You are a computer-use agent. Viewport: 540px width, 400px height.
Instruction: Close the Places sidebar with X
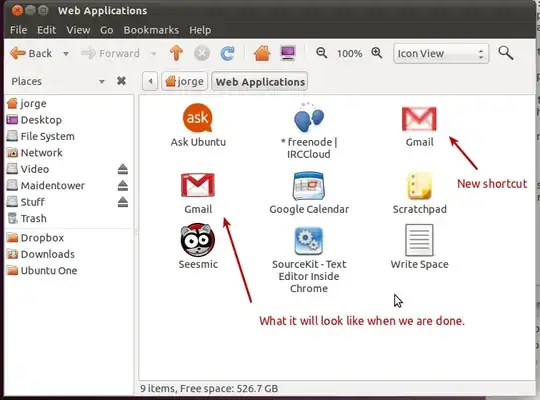tap(121, 81)
